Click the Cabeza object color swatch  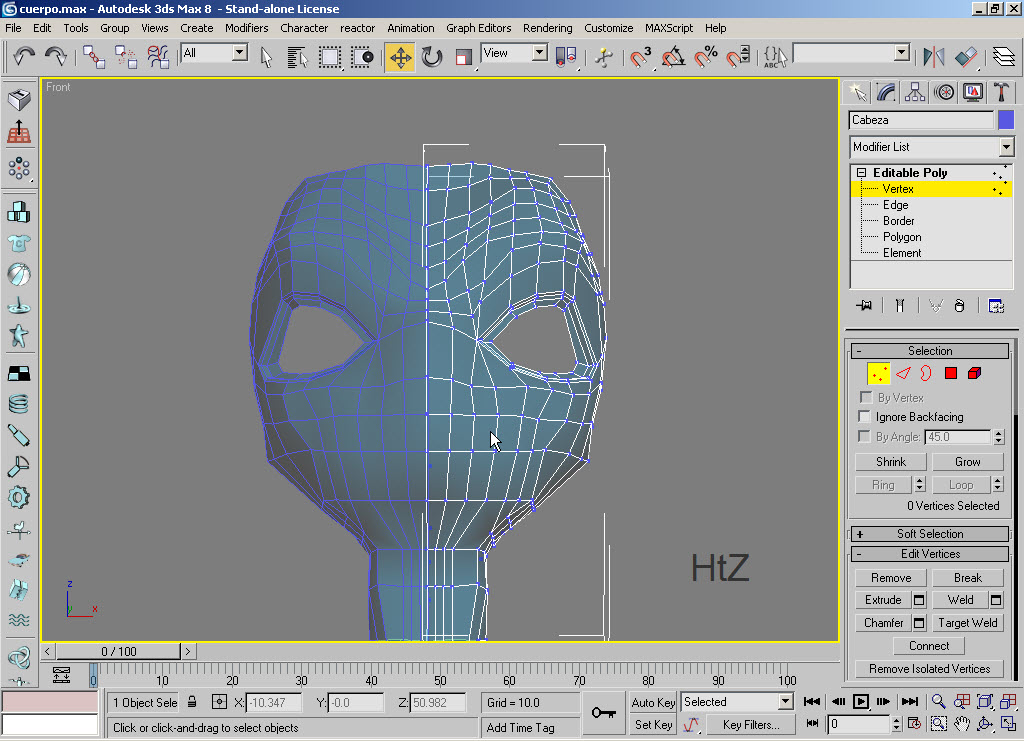click(1006, 120)
